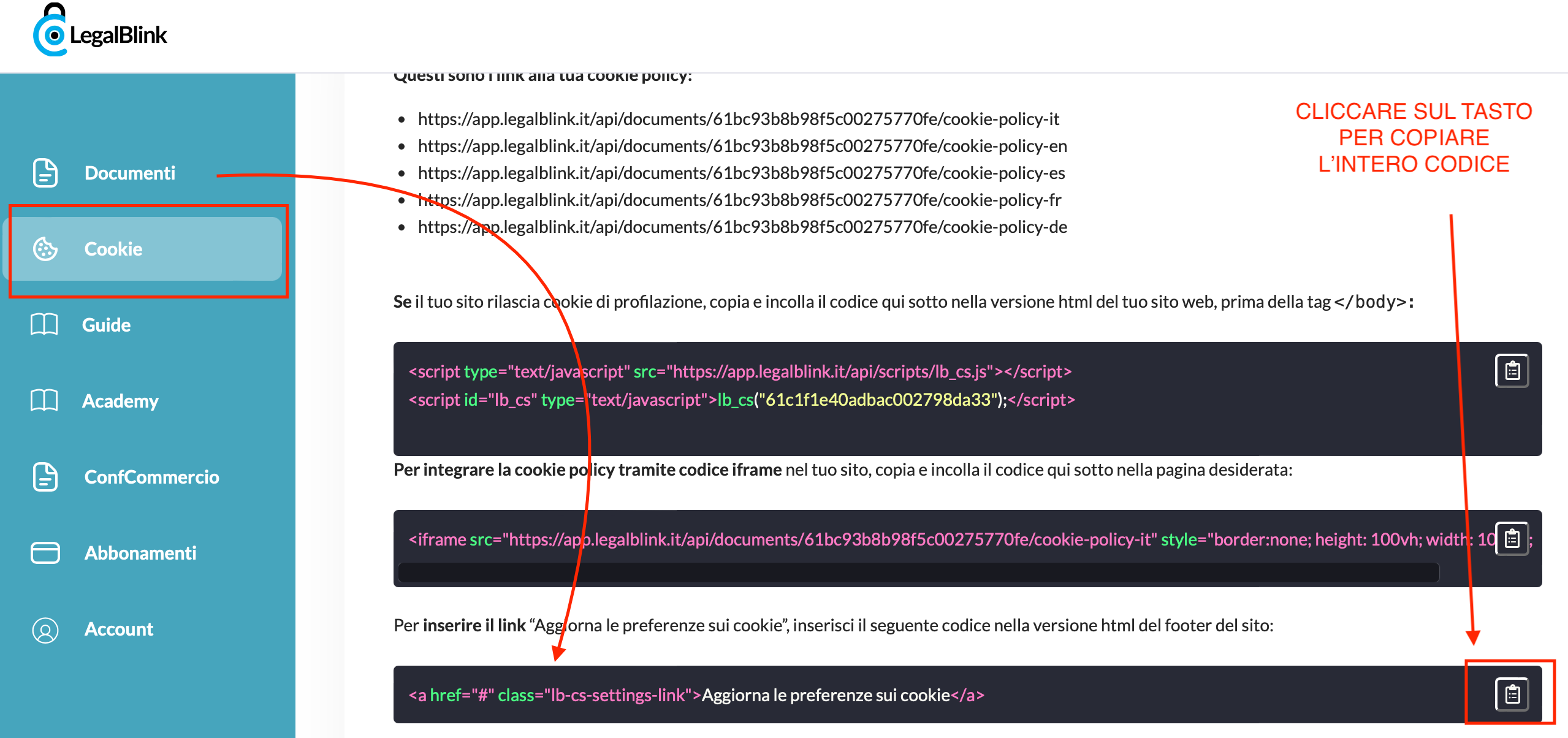
Task: Click the cookie-policy-es URL
Action: 742,173
